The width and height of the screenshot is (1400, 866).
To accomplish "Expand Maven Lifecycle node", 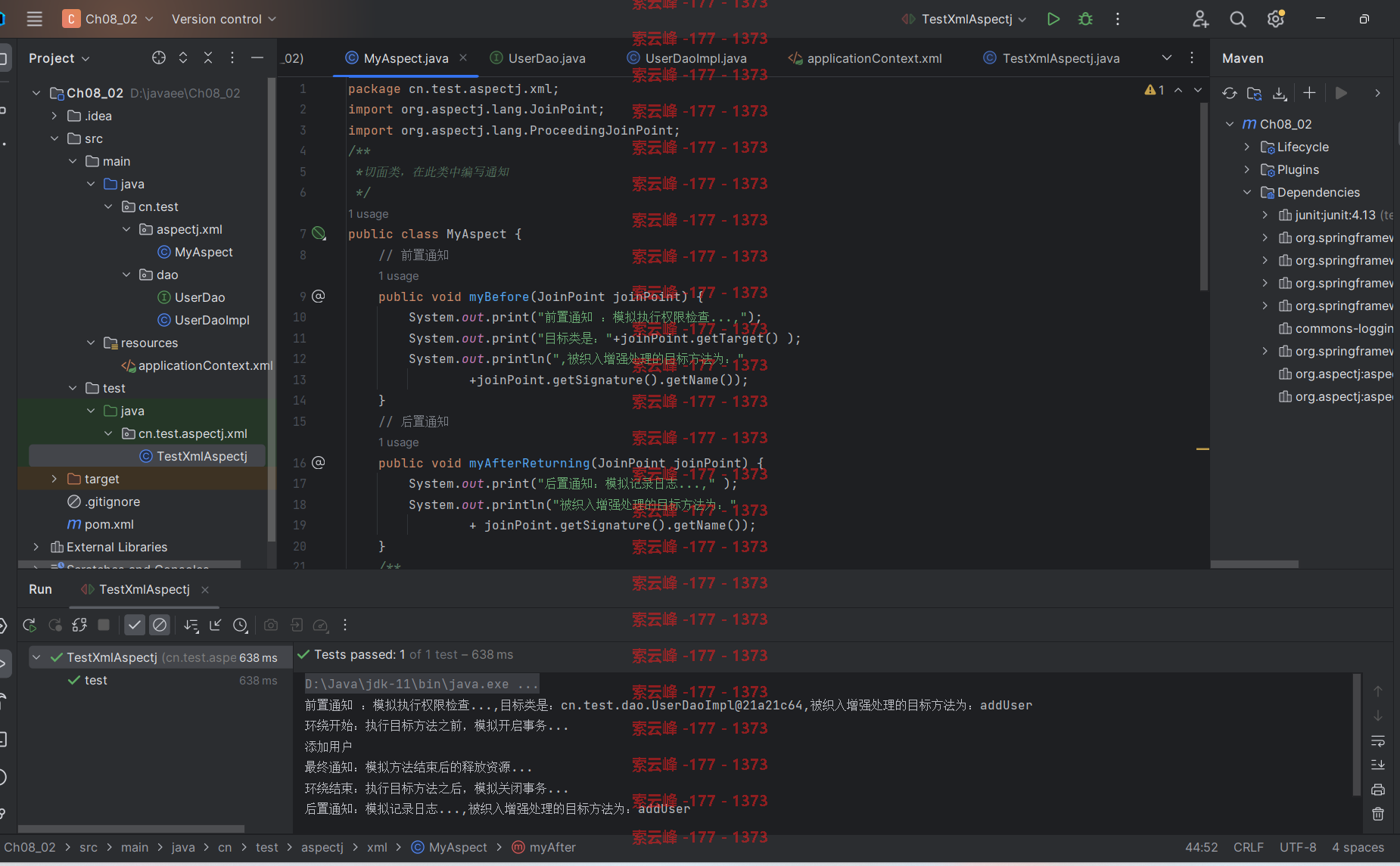I will tap(1247, 147).
